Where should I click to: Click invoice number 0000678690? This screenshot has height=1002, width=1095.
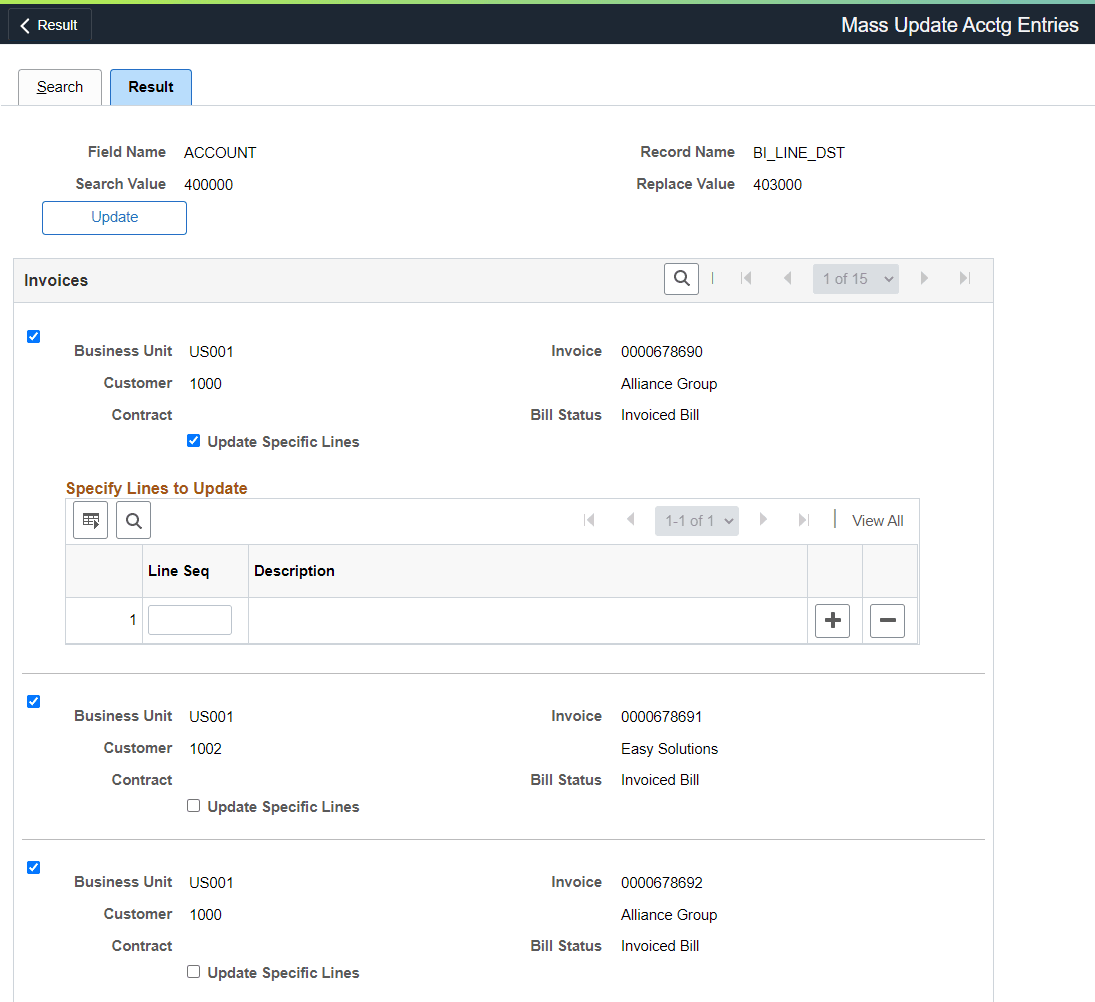click(661, 352)
